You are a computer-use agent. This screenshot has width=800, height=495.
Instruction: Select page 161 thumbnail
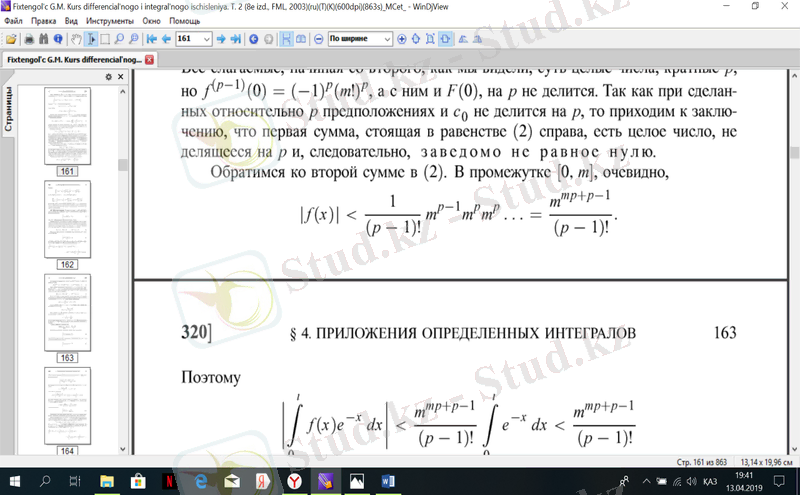point(67,126)
